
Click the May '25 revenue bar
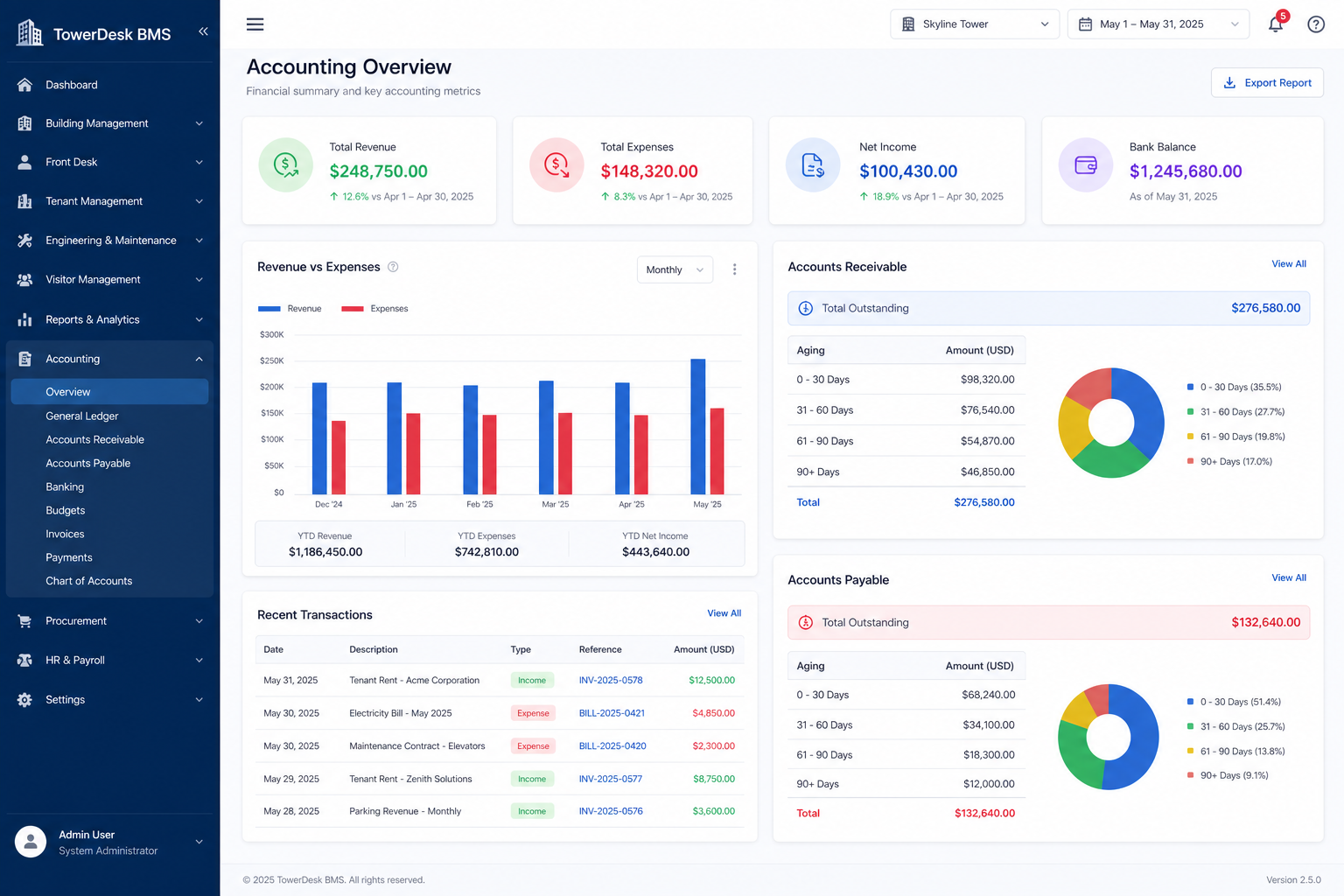[x=698, y=427]
